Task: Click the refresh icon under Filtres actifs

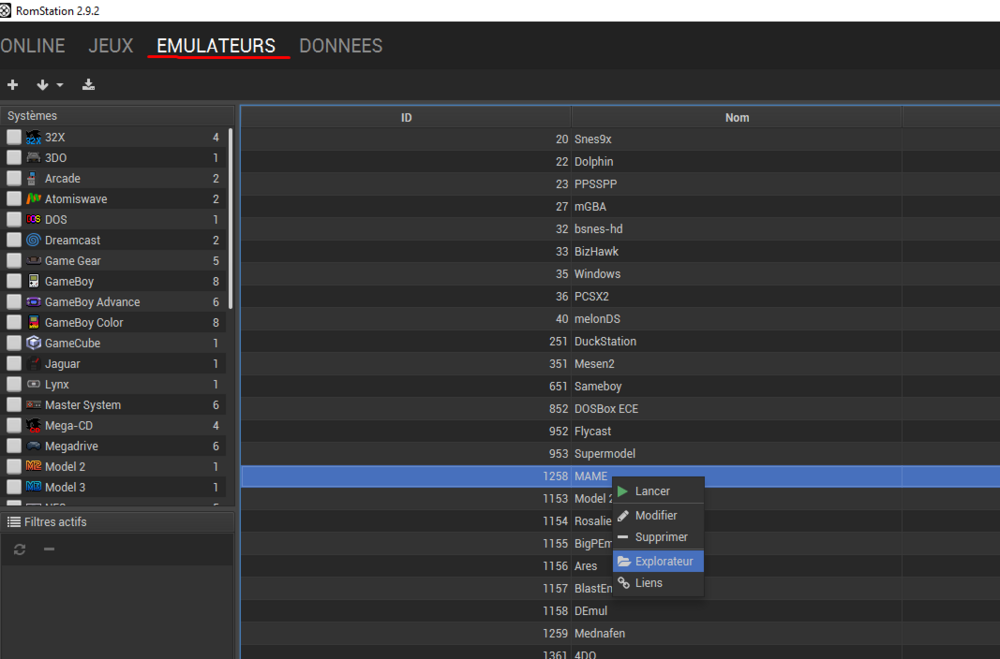Action: coord(19,550)
